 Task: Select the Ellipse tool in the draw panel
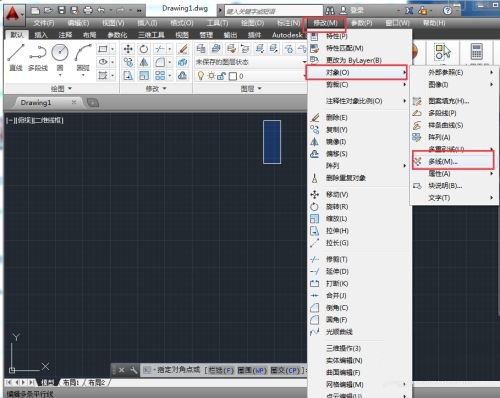[103, 62]
